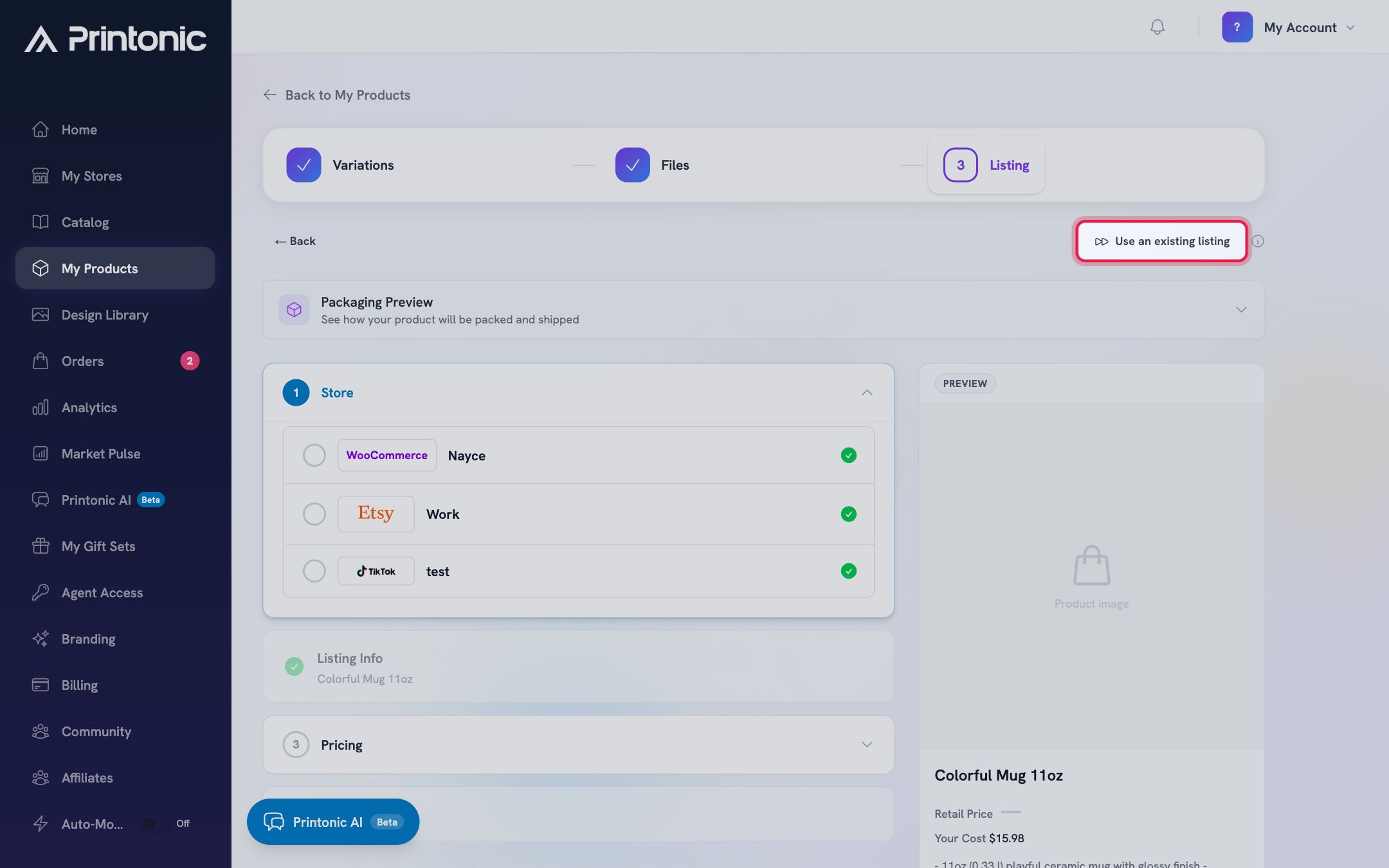This screenshot has height=868, width=1389.
Task: Go to the Listing step tab
Action: tap(986, 165)
